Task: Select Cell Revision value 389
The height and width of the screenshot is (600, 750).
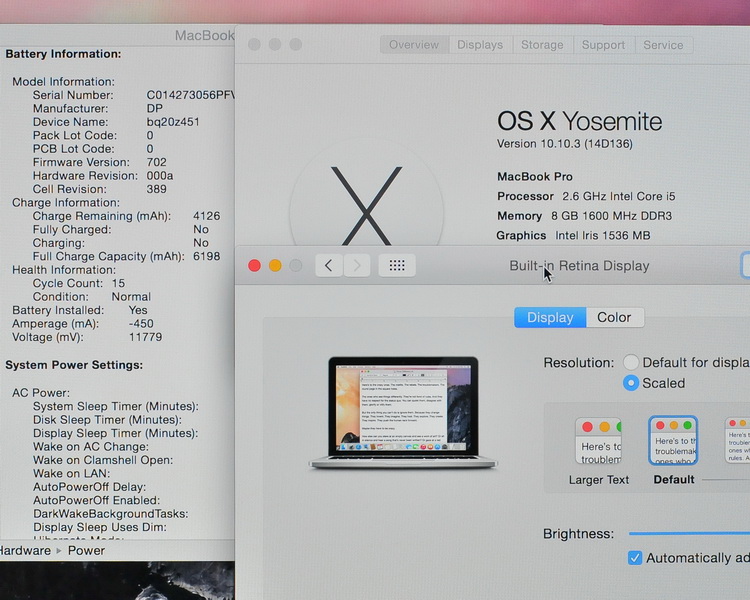Action: coord(156,189)
